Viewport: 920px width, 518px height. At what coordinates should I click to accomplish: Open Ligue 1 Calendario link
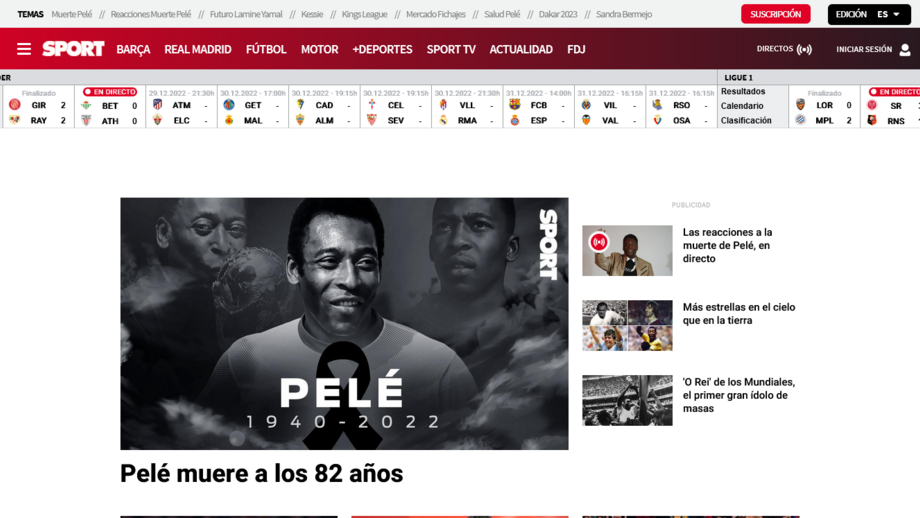pyautogui.click(x=742, y=106)
